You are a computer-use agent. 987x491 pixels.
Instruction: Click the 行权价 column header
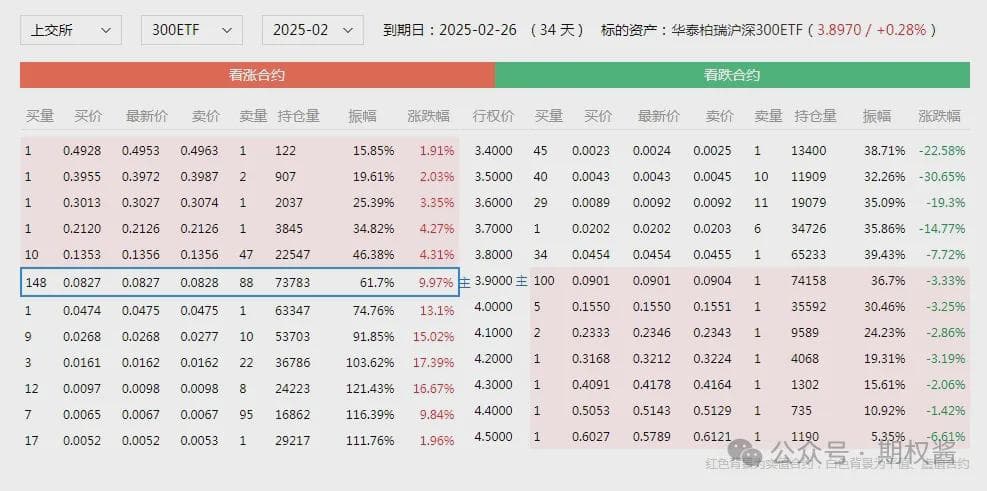click(x=494, y=116)
